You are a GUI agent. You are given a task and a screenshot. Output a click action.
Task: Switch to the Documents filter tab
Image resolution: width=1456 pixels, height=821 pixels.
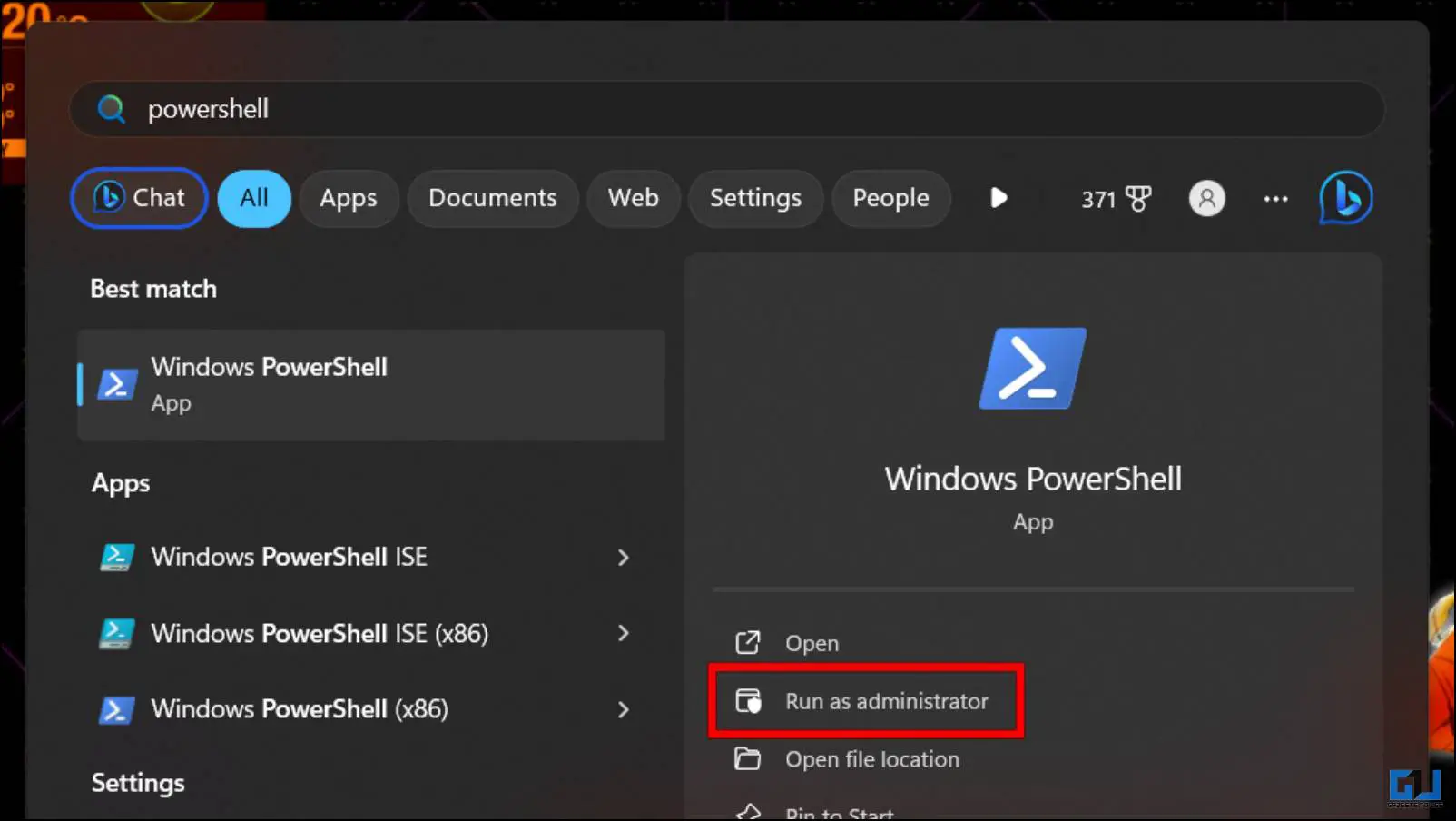[493, 198]
